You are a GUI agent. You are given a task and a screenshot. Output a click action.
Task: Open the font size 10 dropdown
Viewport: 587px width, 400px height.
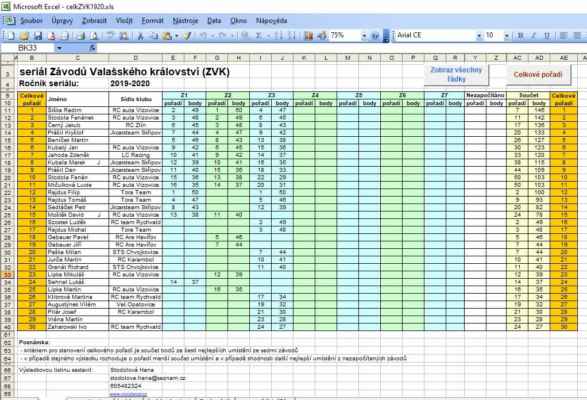(507, 36)
